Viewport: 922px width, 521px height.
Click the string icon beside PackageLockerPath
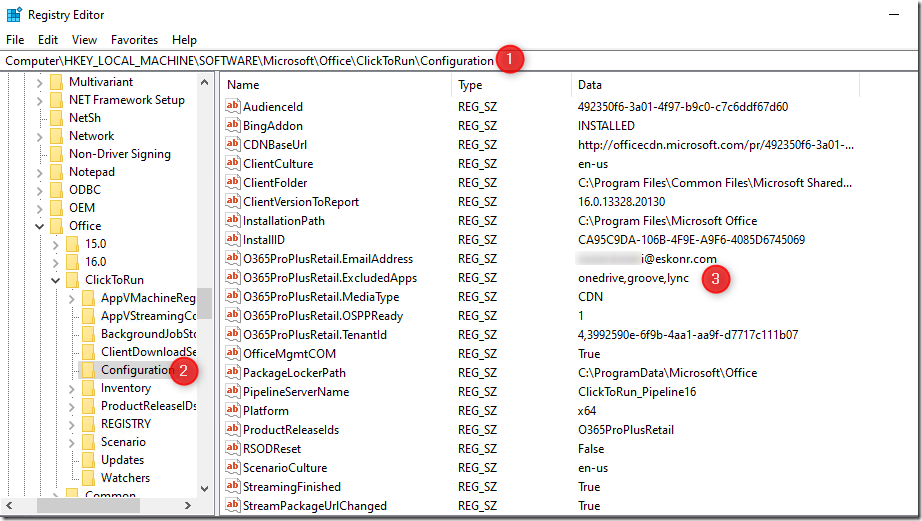pos(233,372)
